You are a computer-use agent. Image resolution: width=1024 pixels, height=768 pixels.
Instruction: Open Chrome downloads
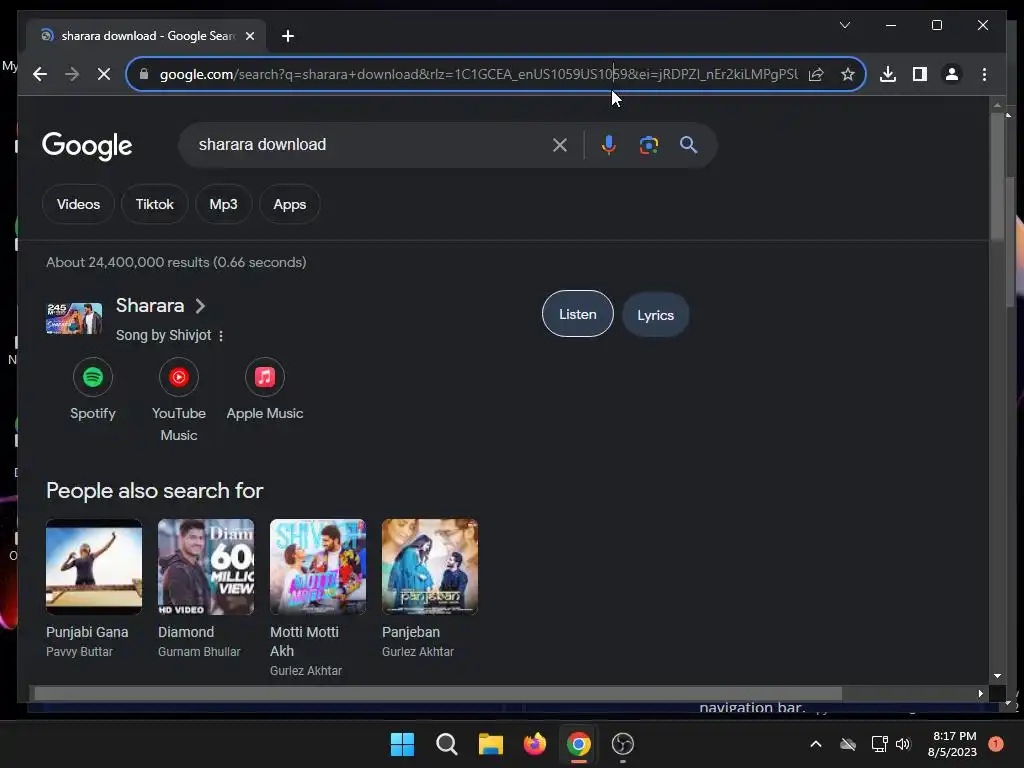(x=888, y=74)
